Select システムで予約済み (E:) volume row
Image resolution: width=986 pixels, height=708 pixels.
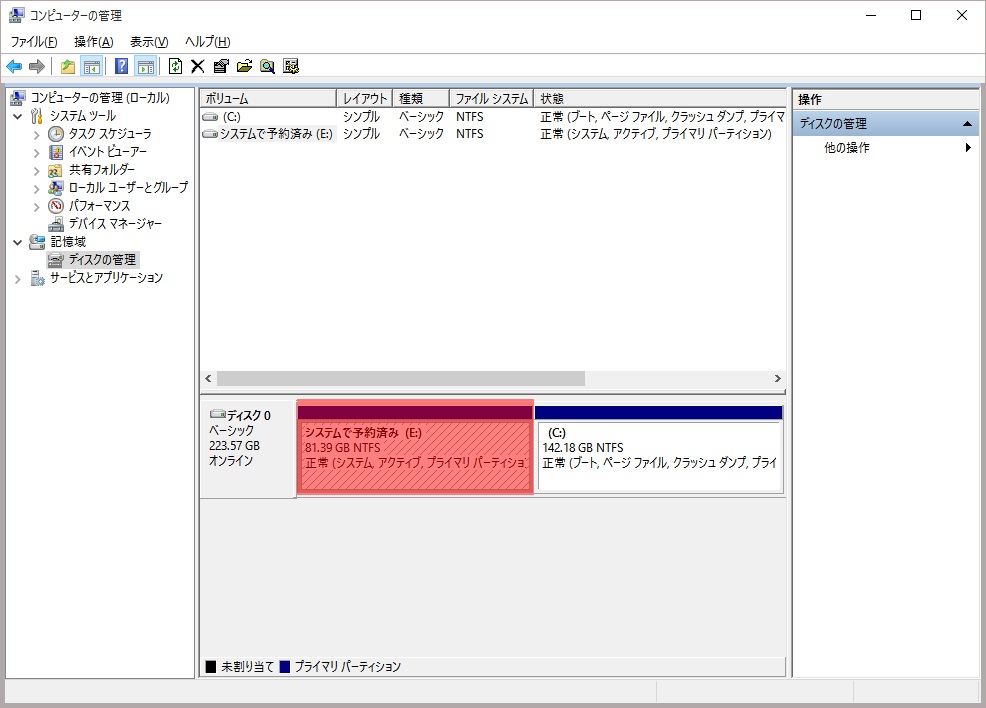[493, 134]
